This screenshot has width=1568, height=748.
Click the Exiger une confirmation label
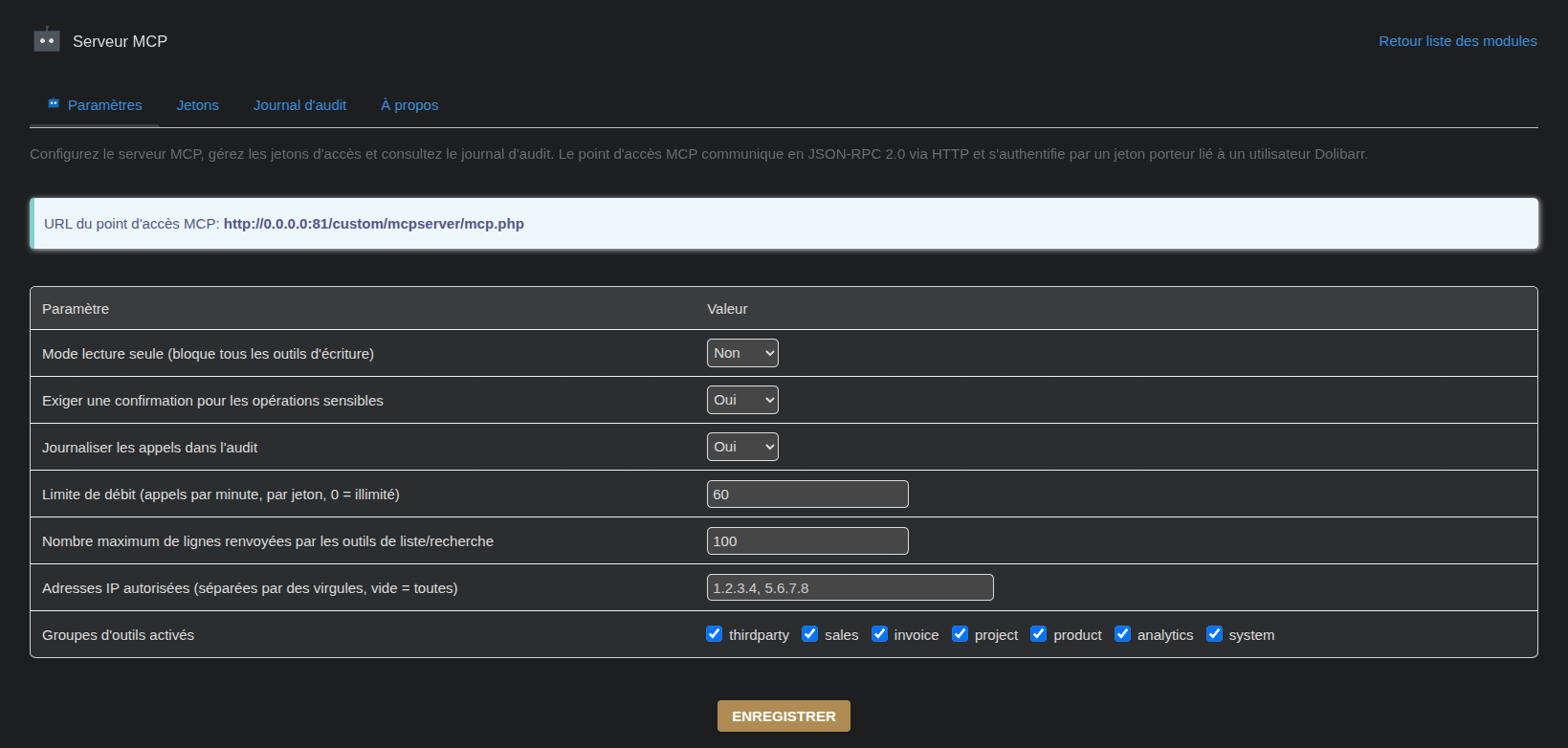(x=212, y=401)
